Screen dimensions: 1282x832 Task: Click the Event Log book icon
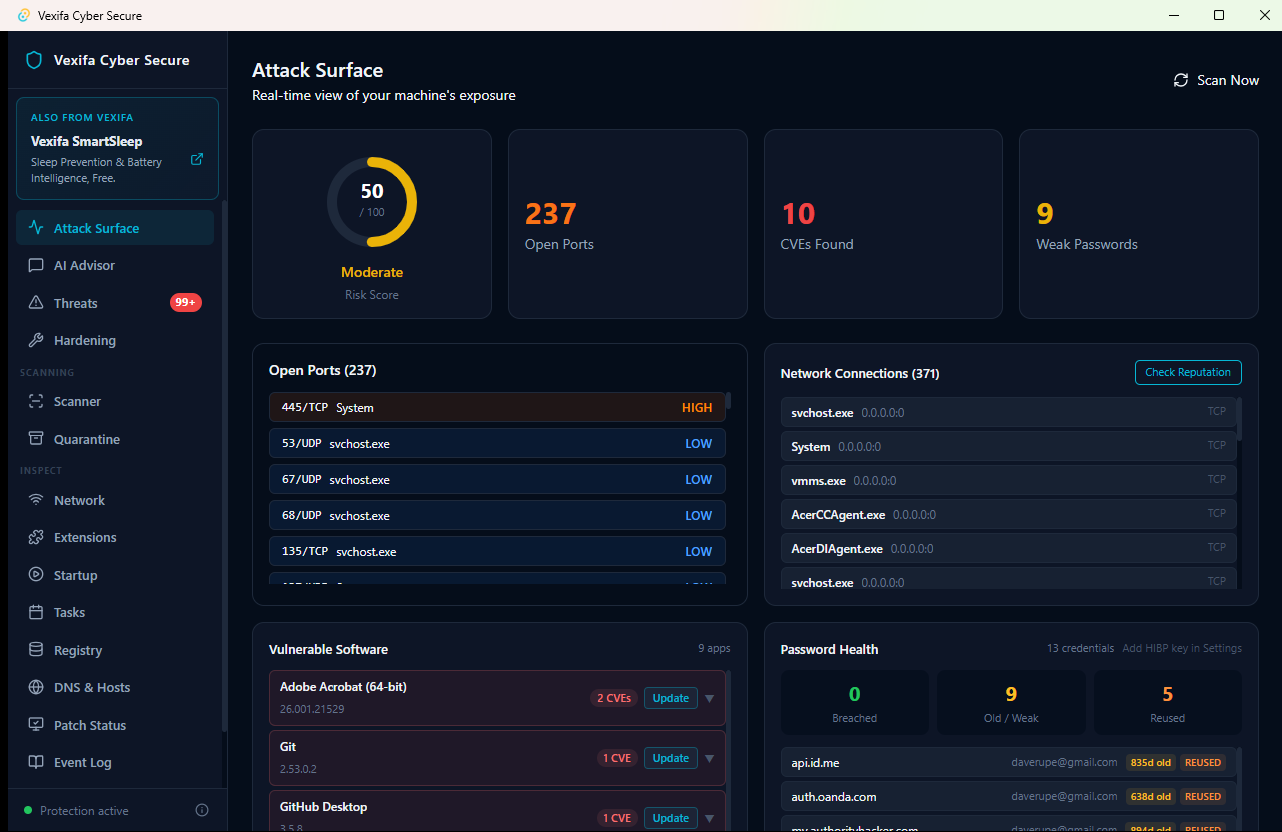coord(36,762)
